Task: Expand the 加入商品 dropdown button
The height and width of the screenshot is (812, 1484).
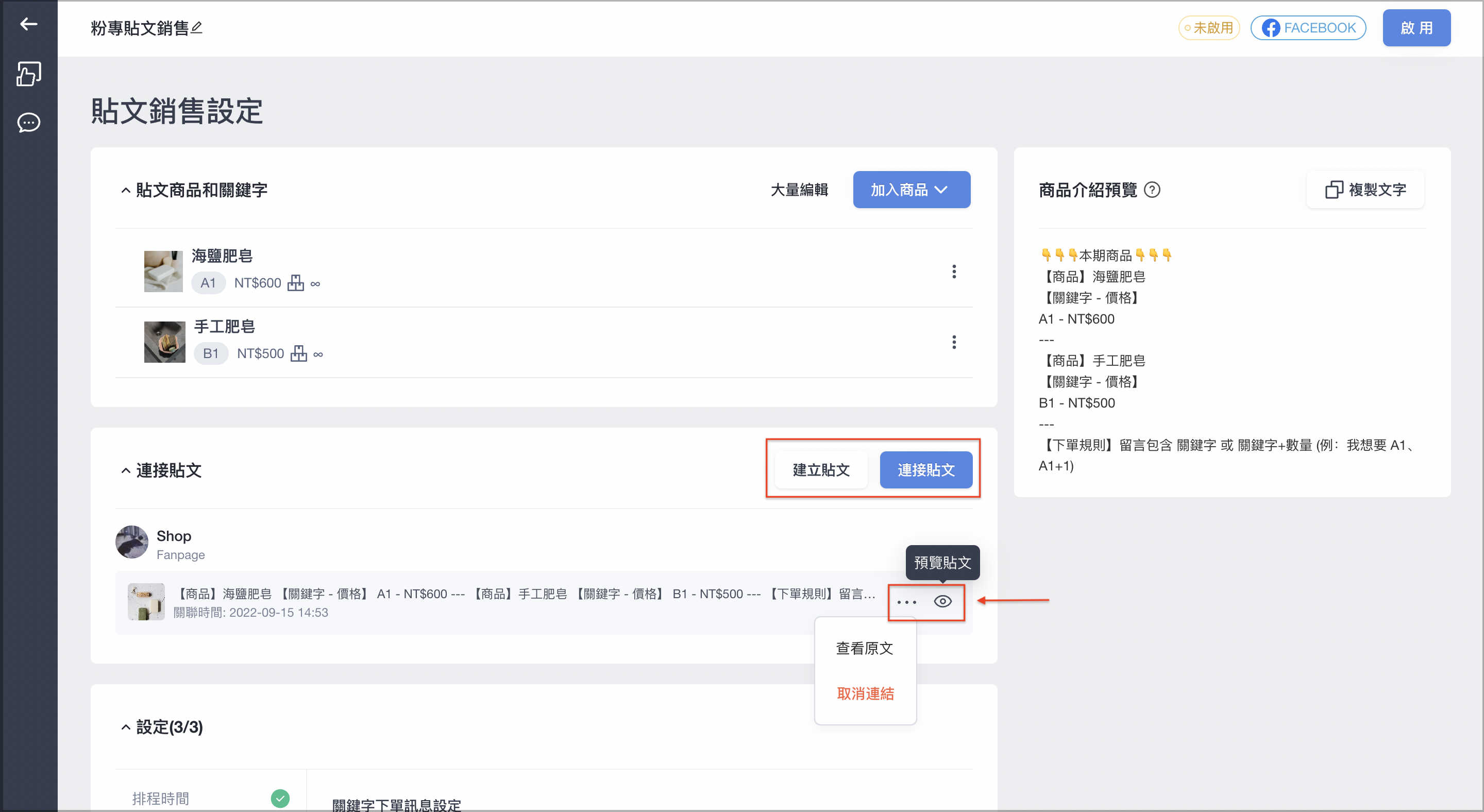Action: 912,190
